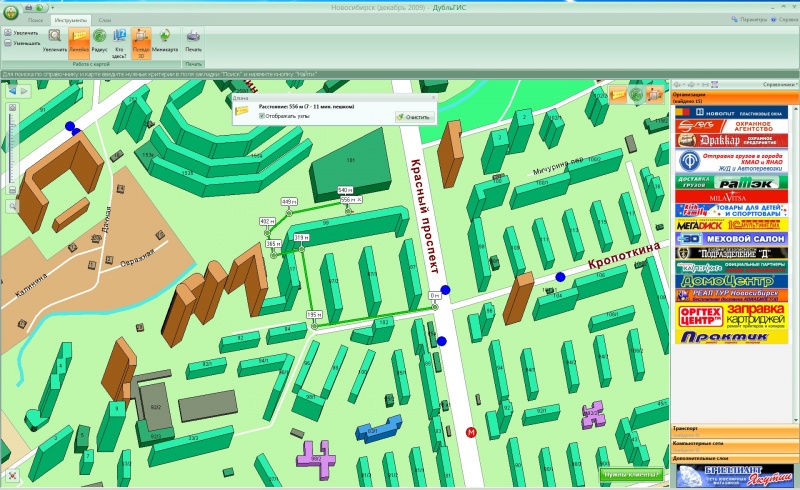The height and width of the screenshot is (490, 800).
Task: Toggle the map overlay 3D button
Action: (x=652, y=94)
